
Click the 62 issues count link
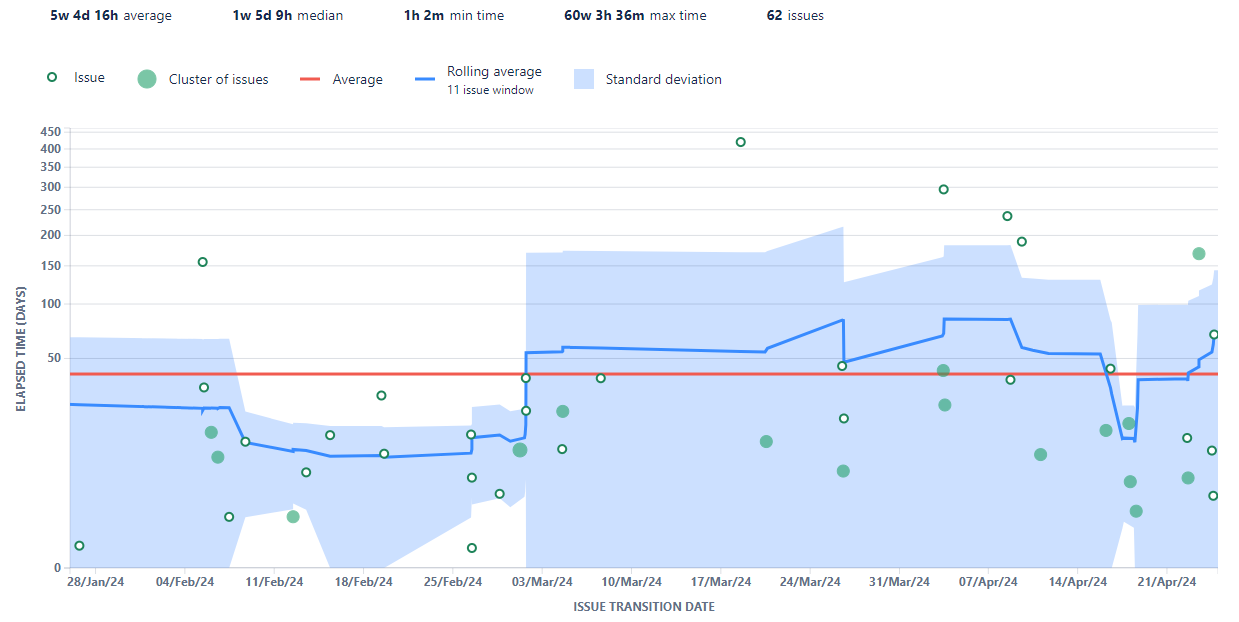pos(795,15)
